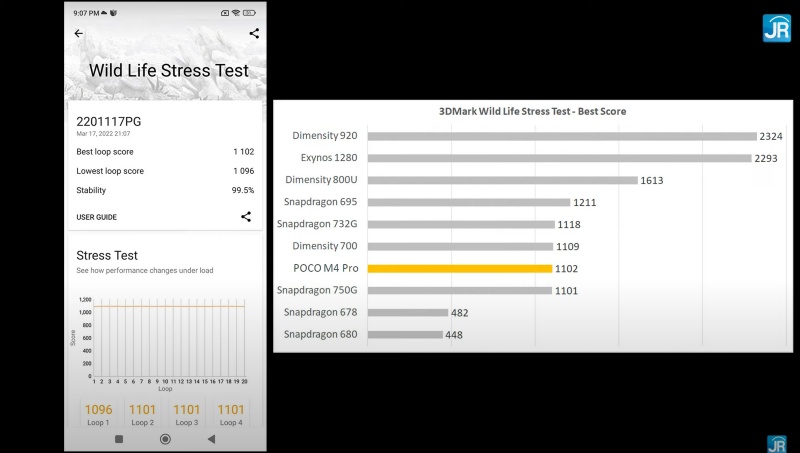Select the Loop 1 score card
Viewport: 800px width, 453px height.
[98, 414]
